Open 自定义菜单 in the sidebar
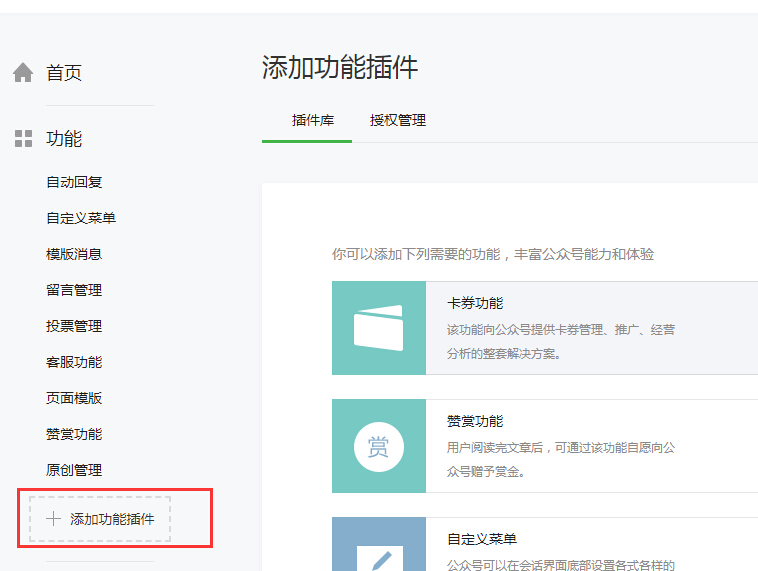The height and width of the screenshot is (571, 758). click(81, 218)
